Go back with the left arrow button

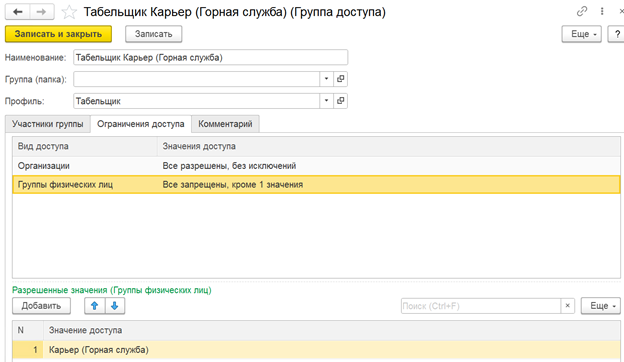pos(18,12)
